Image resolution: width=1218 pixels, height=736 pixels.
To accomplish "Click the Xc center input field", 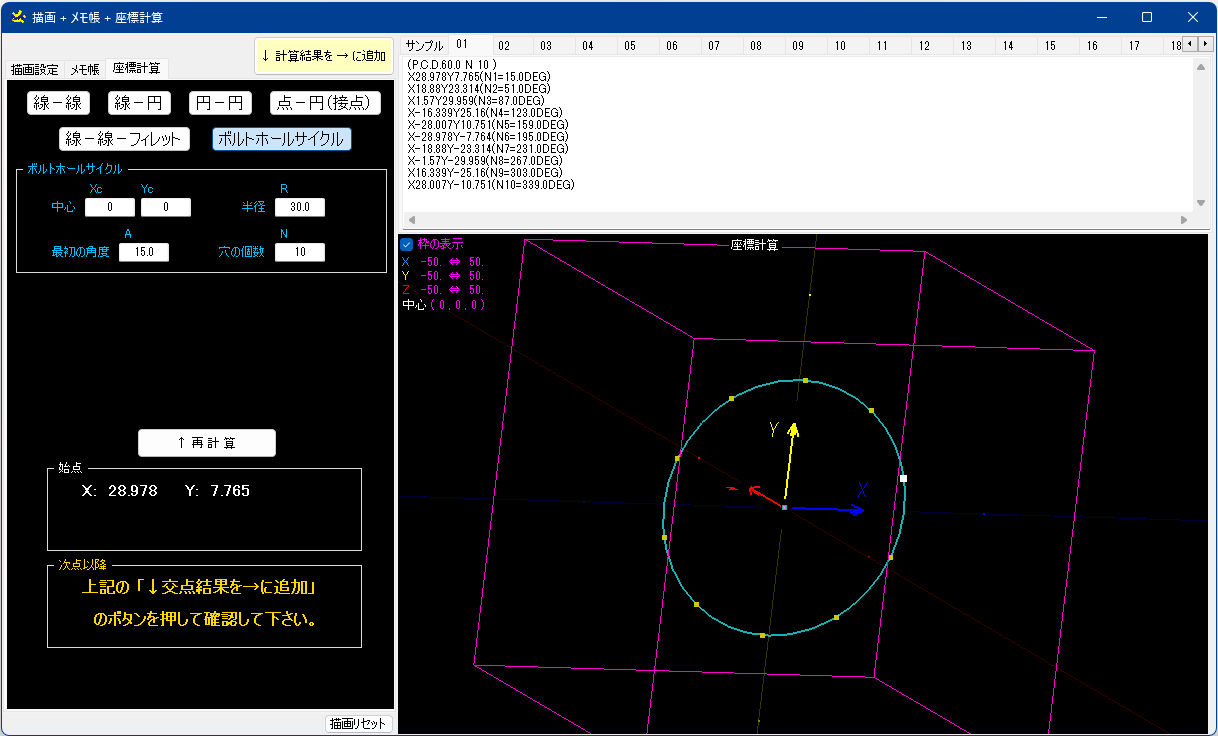I will (x=109, y=207).
